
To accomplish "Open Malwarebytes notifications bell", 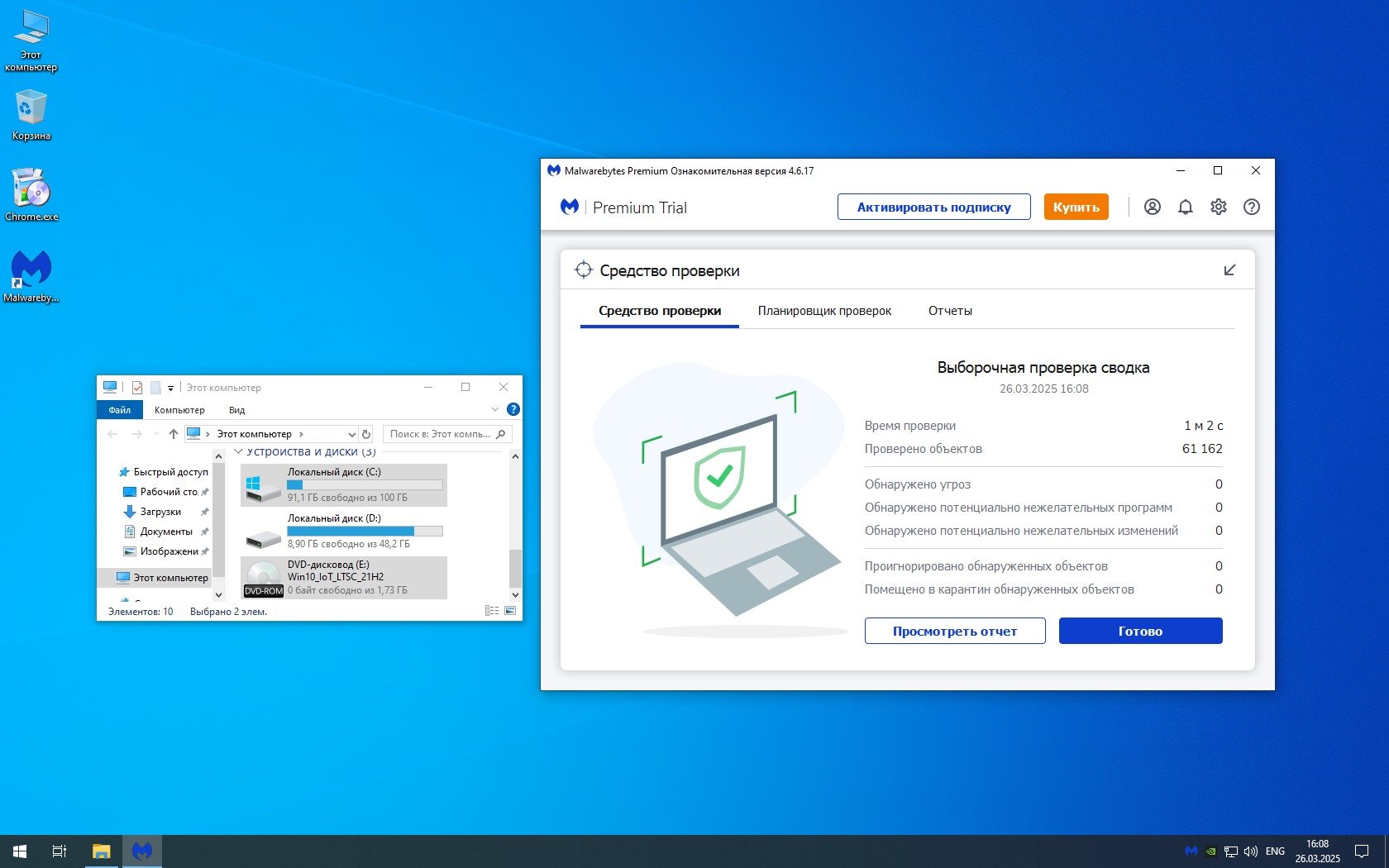I will (1185, 207).
